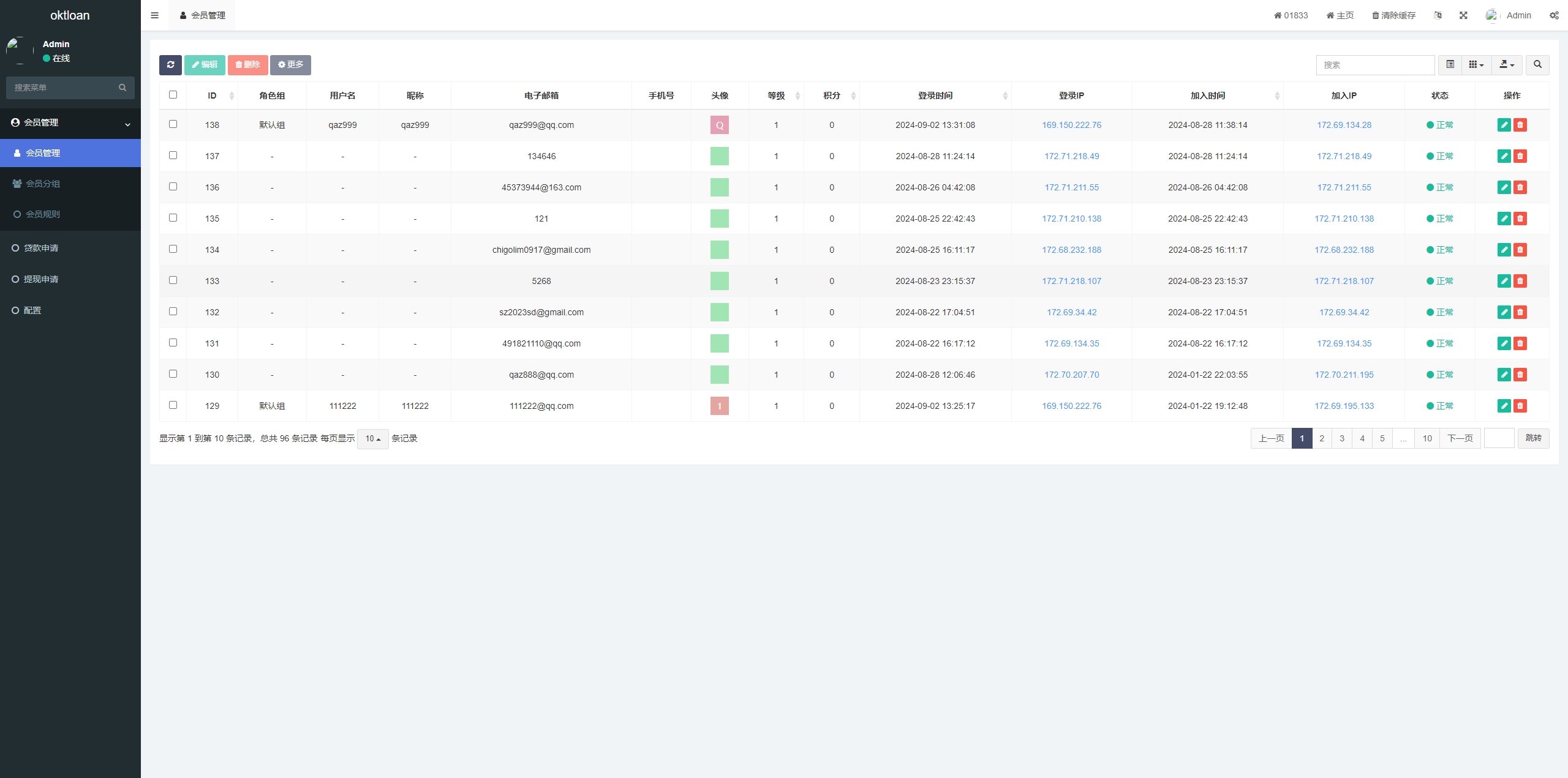Viewport: 1568px width, 778px height.
Task: Select the checkbox for row ID 136
Action: pyautogui.click(x=173, y=187)
